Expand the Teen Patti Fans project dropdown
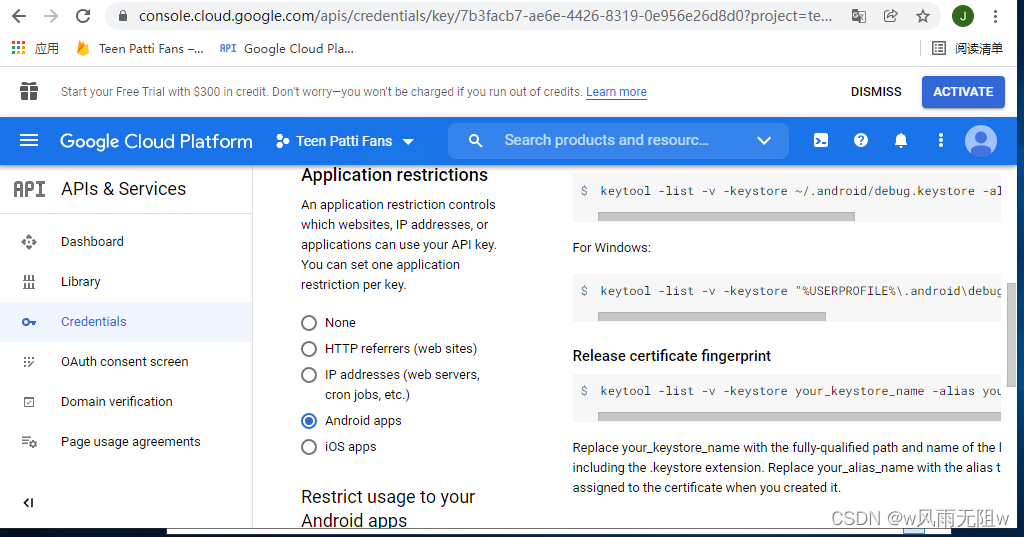 pos(345,141)
